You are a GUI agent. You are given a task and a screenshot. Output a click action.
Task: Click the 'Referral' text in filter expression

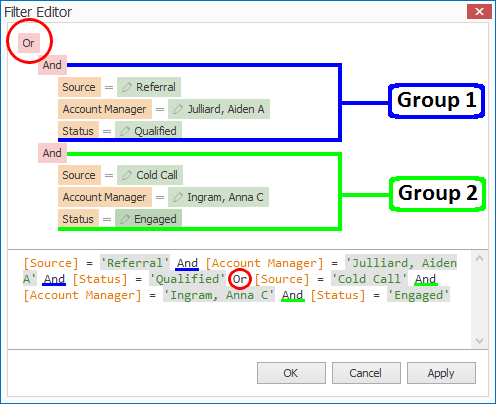click(x=135, y=263)
